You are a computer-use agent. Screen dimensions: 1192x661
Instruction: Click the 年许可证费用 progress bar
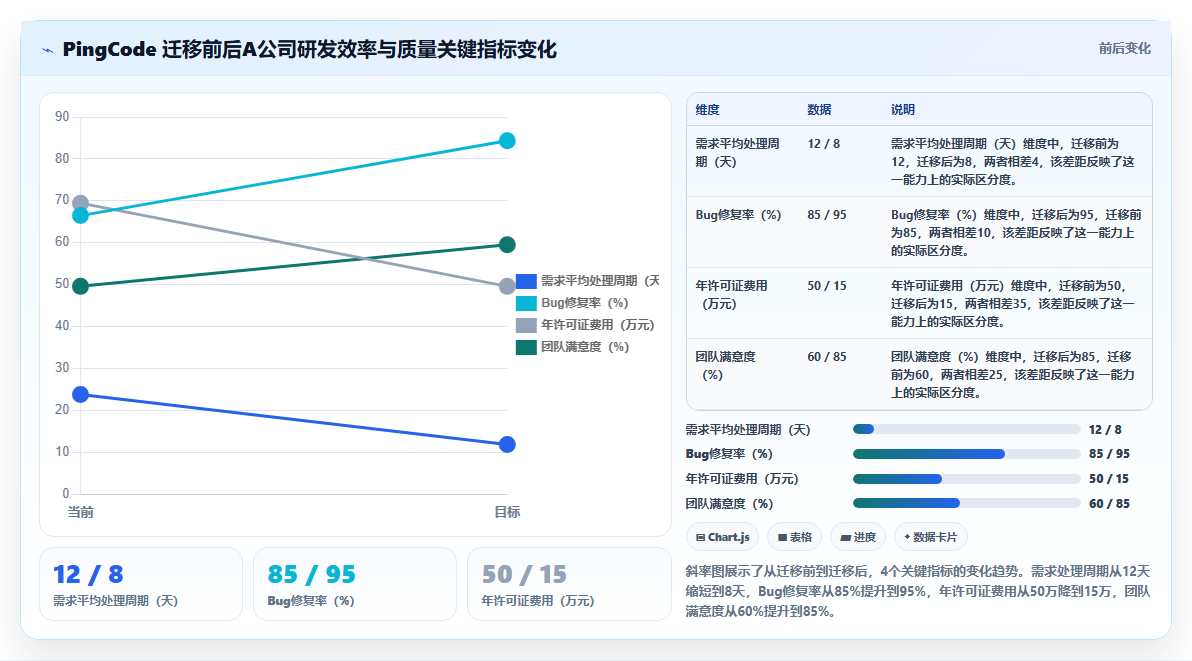coord(966,479)
